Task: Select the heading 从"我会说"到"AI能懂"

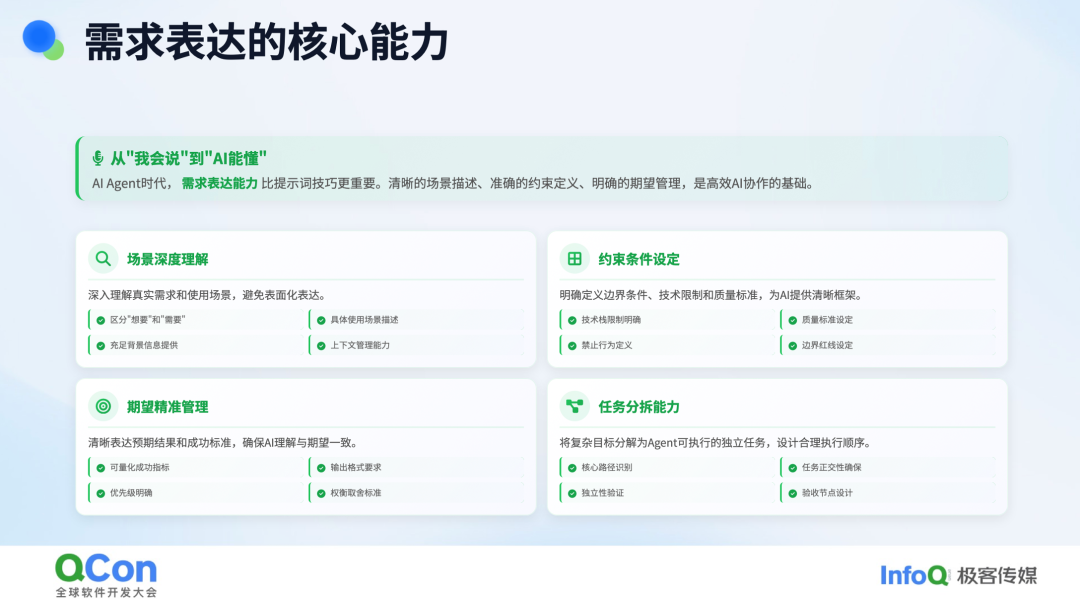Action: (x=189, y=159)
